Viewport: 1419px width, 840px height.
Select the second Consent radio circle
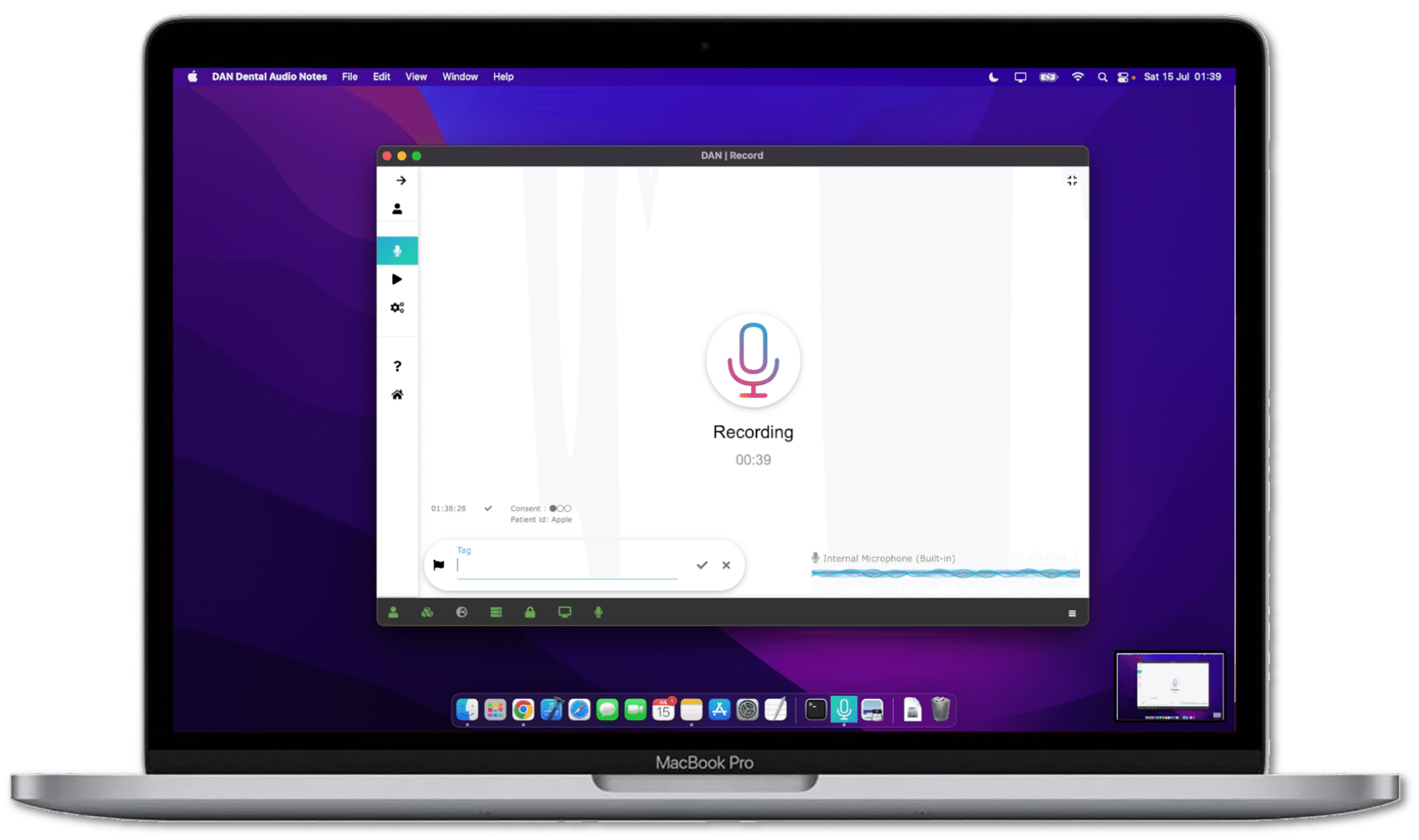pos(560,508)
